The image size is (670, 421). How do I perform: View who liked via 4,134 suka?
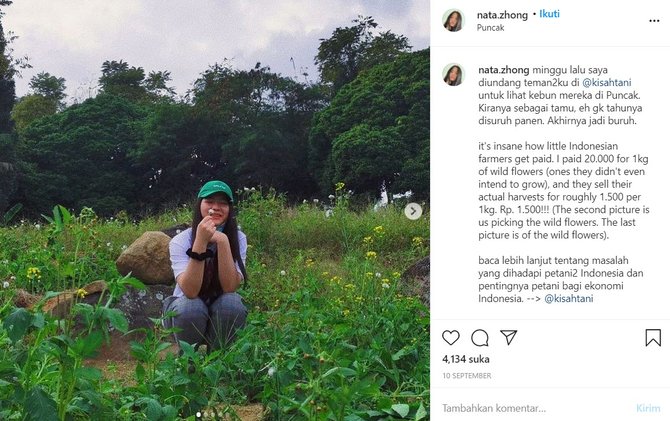tap(464, 358)
